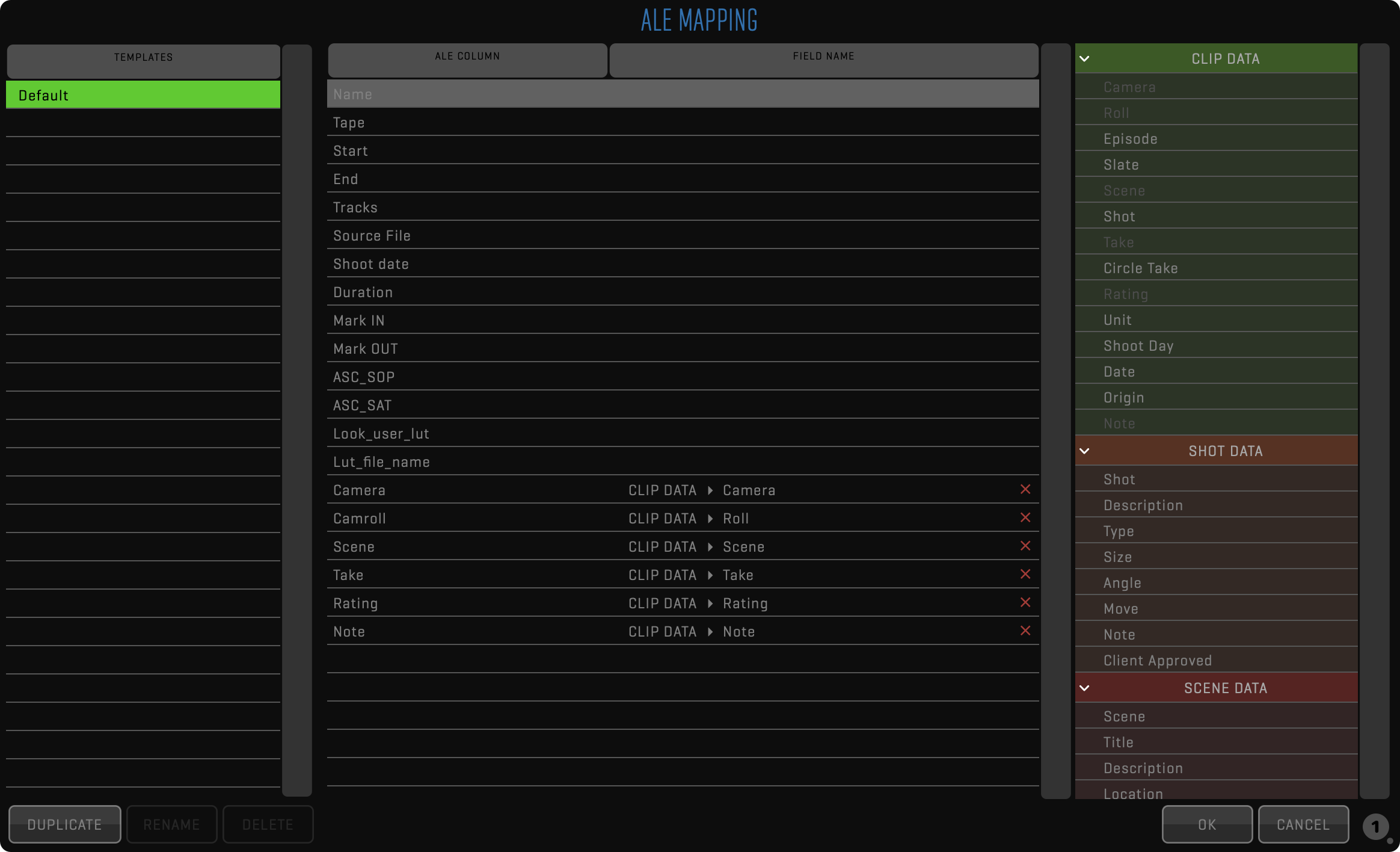Screen dimensions: 1400x852
Task: Select the Default template
Action: point(143,95)
